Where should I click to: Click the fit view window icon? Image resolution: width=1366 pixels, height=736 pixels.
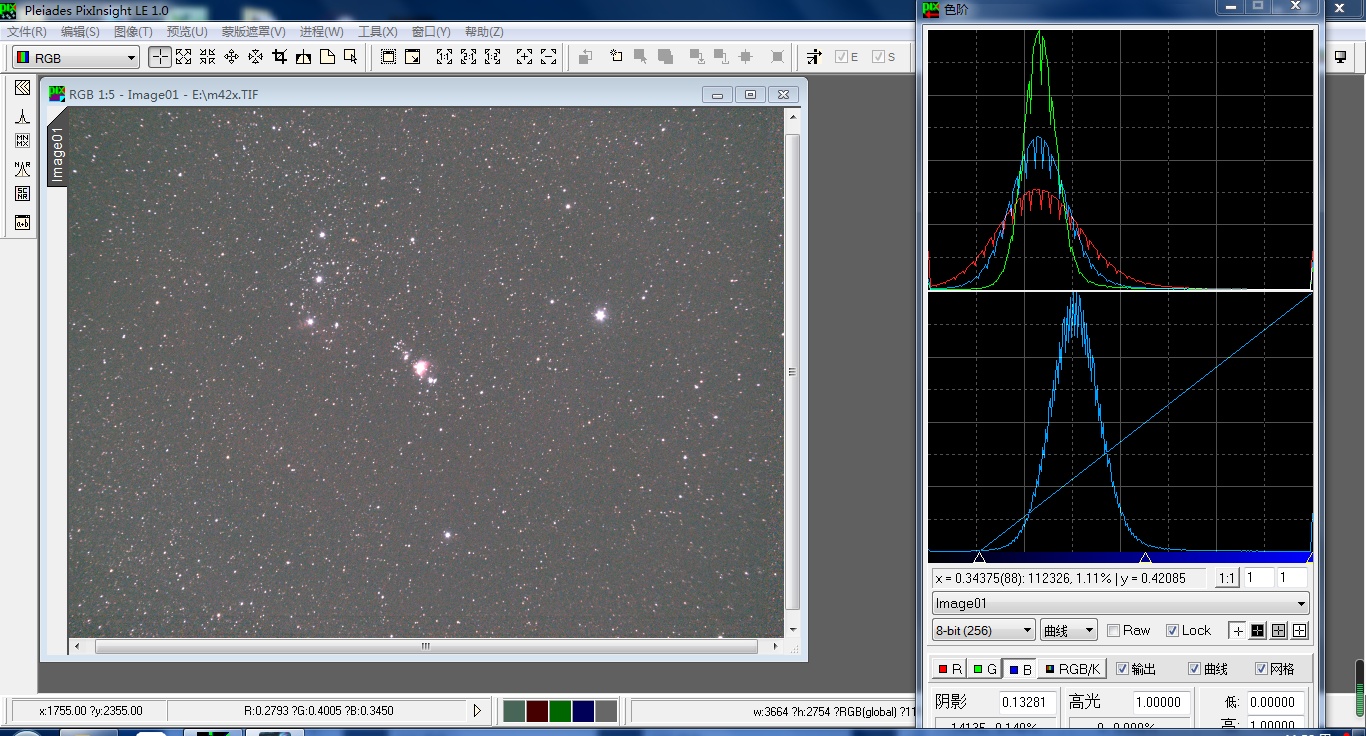pyautogui.click(x=389, y=57)
